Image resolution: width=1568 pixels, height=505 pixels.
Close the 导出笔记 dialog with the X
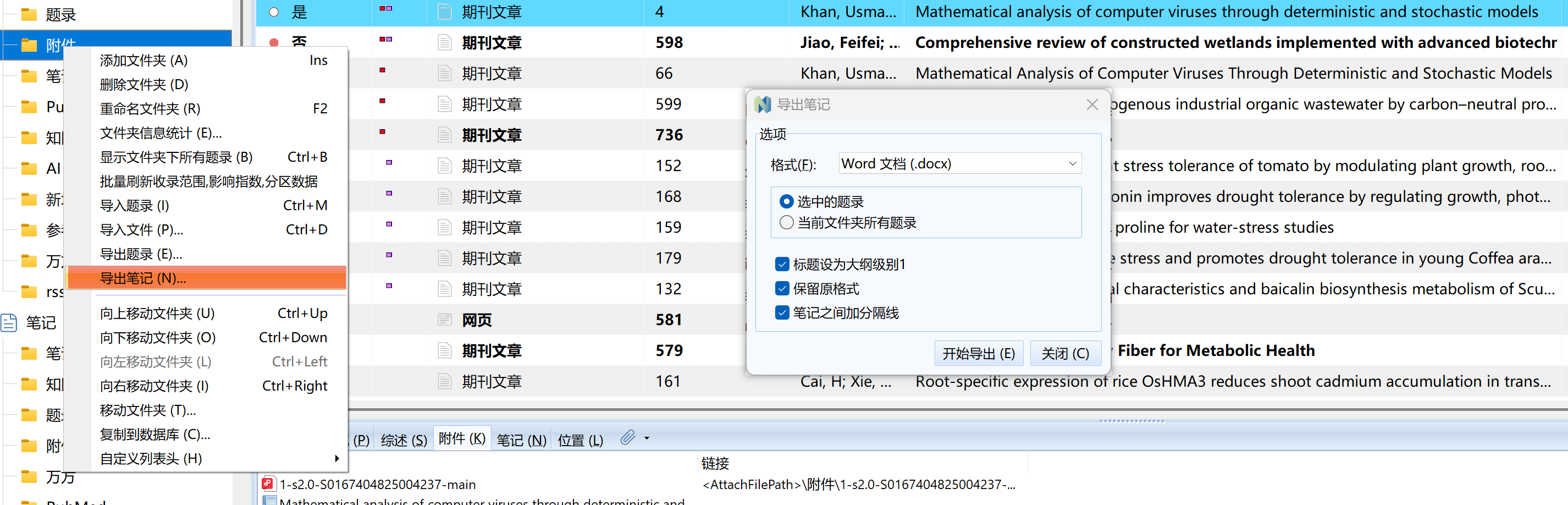(x=1092, y=104)
